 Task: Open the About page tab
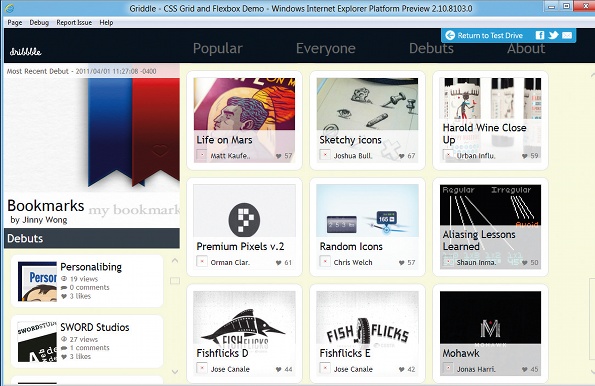526,48
